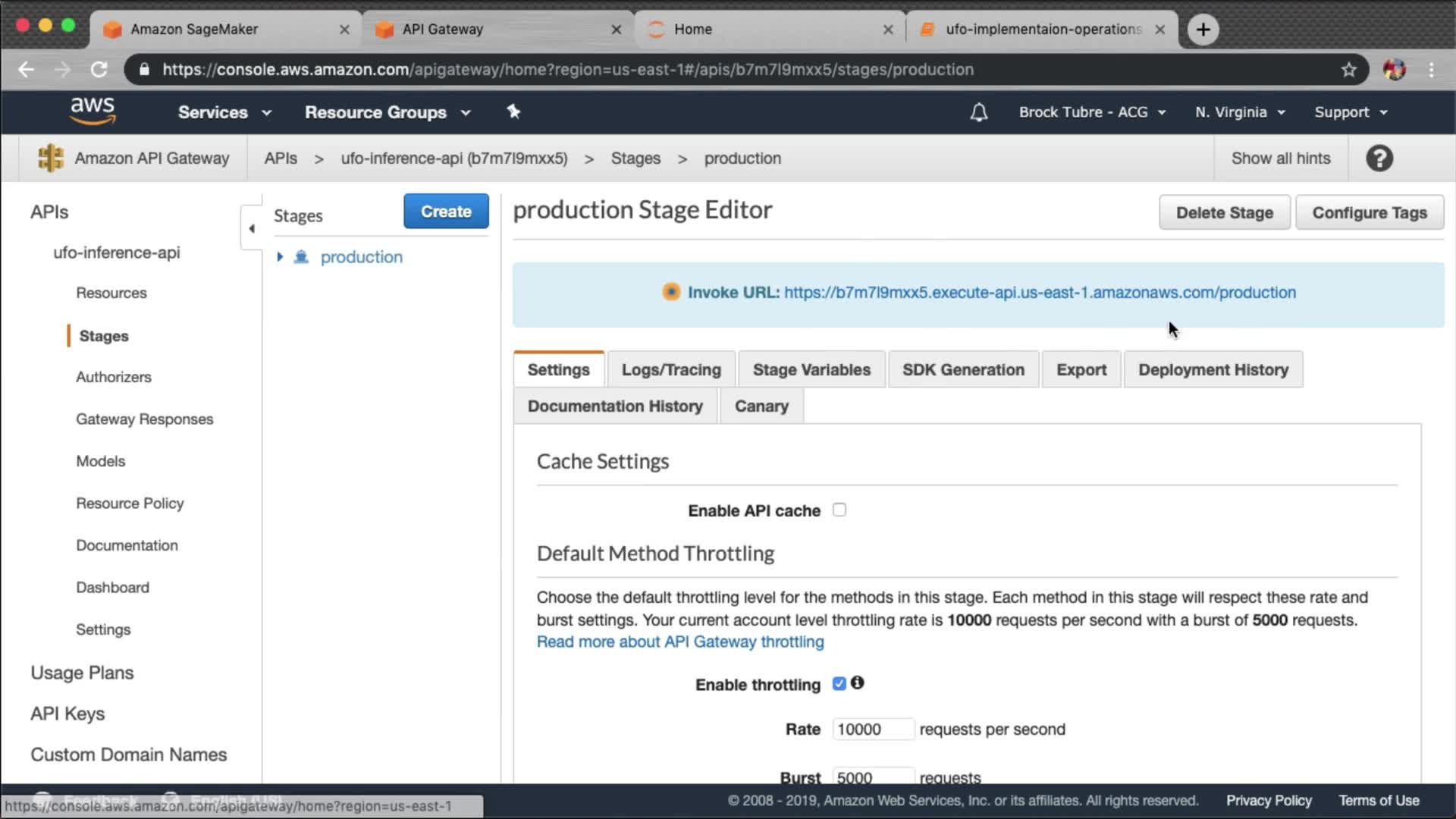Open the Services dropdown menu
1456x819 pixels.
224,112
